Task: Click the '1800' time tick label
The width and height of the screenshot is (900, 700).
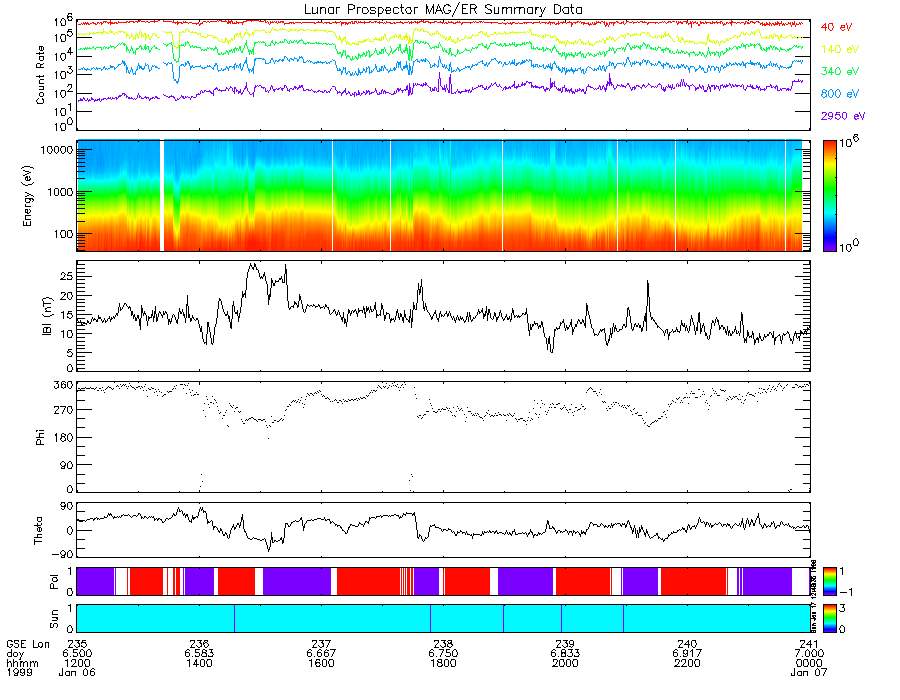Action: click(443, 663)
